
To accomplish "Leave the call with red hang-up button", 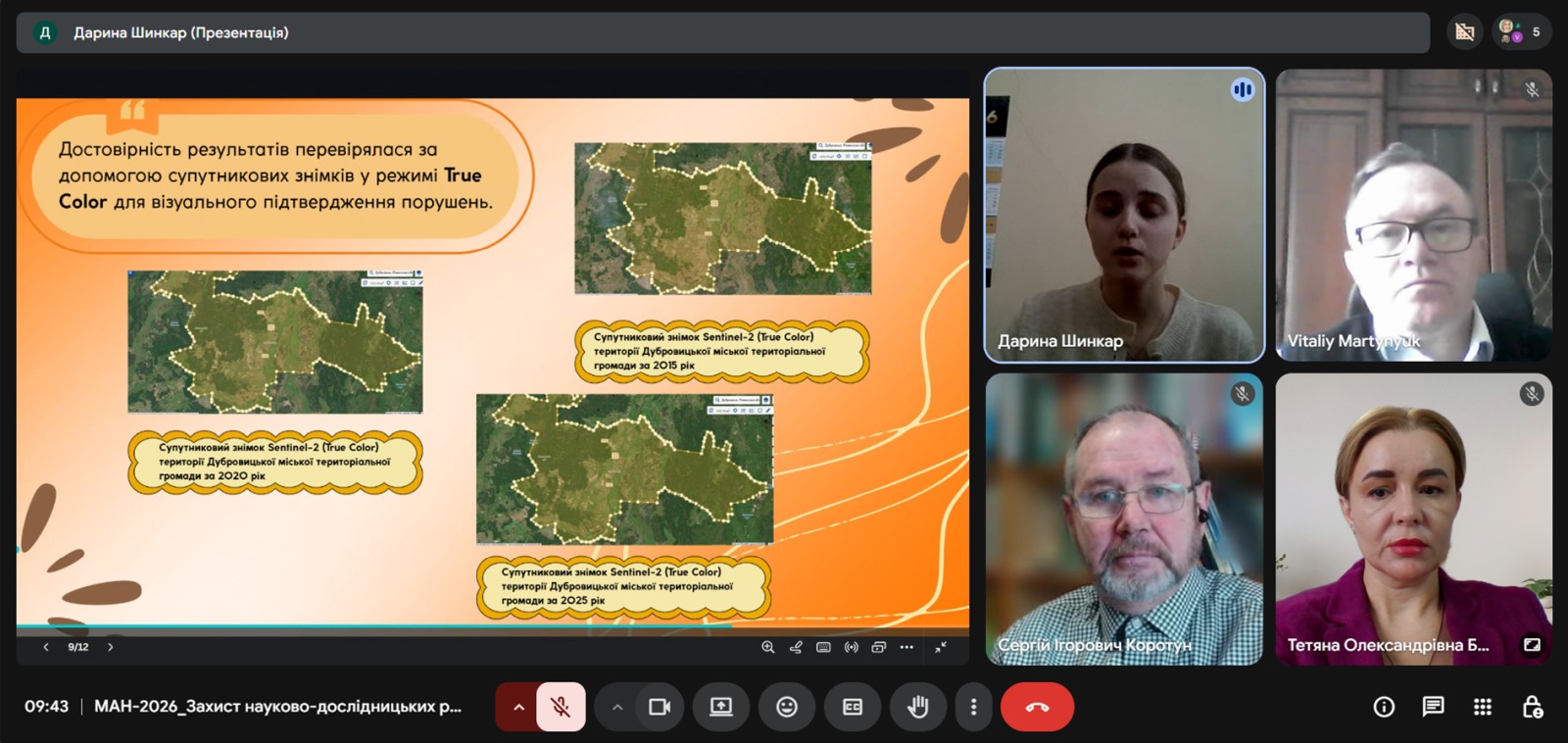I will (1037, 707).
